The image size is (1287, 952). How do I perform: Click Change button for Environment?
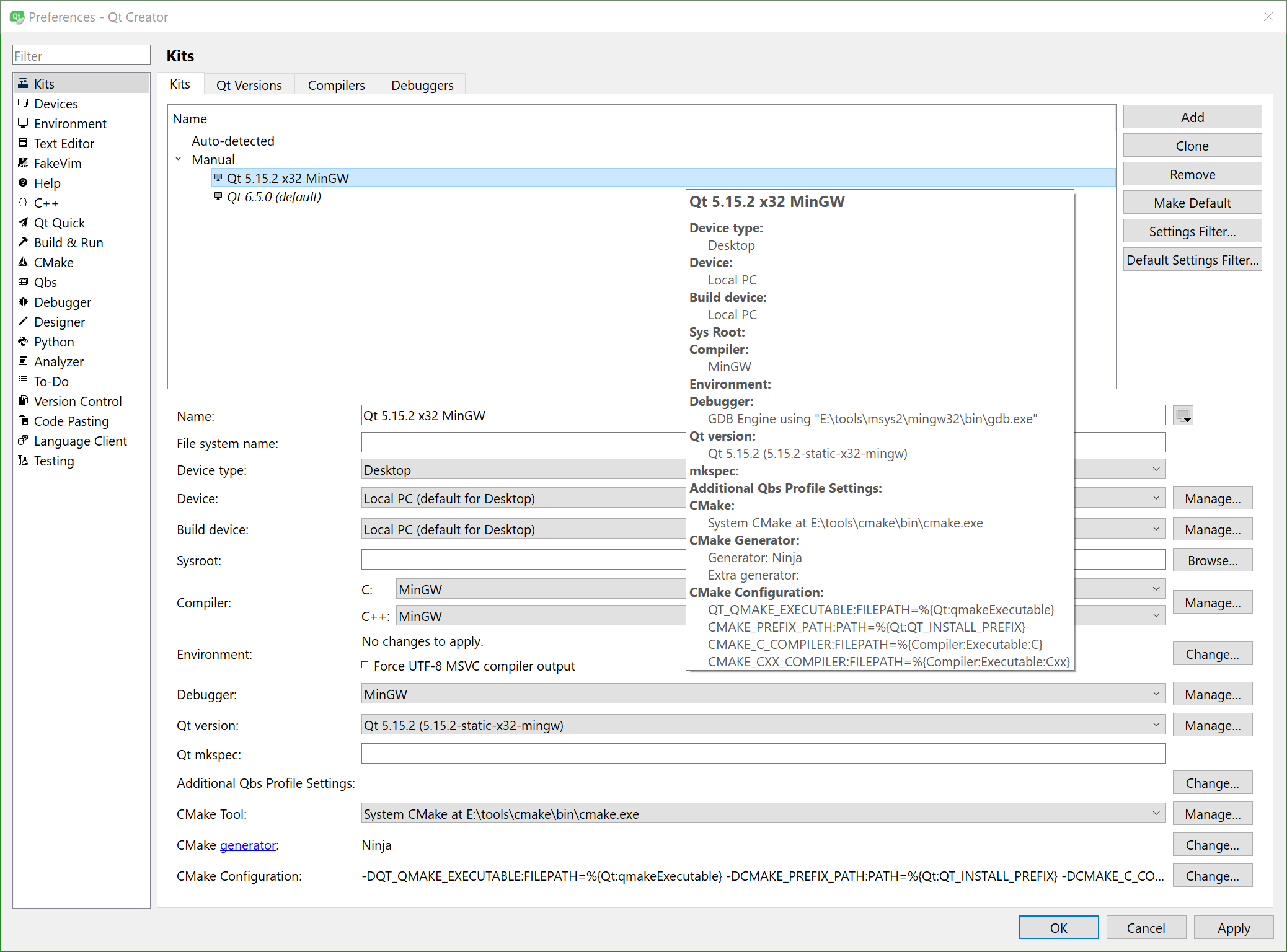(1212, 653)
